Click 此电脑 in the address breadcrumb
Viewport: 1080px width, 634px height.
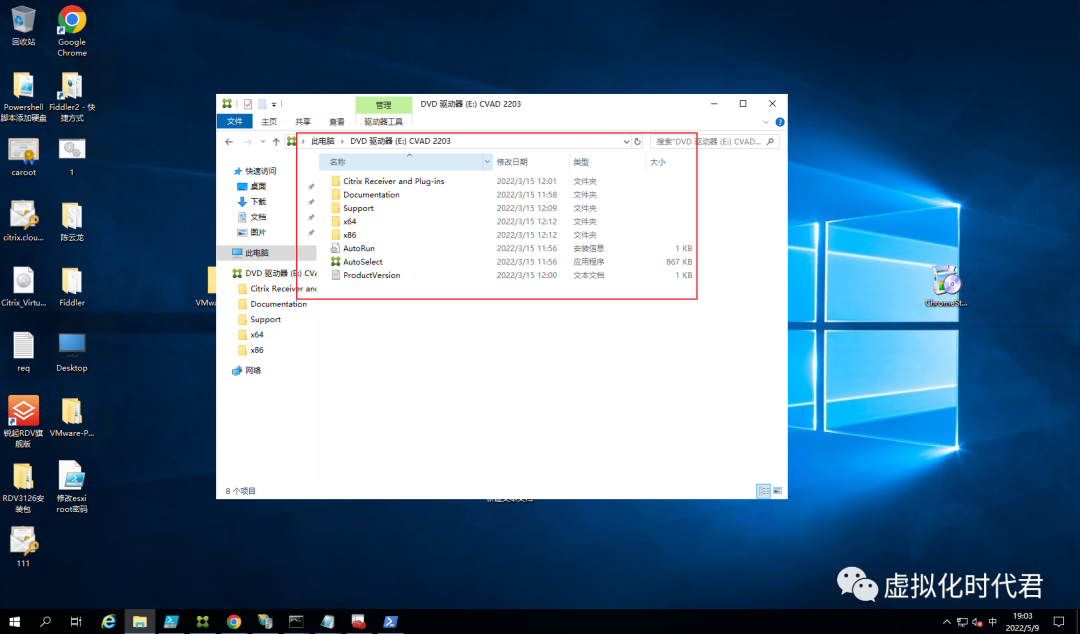point(322,141)
